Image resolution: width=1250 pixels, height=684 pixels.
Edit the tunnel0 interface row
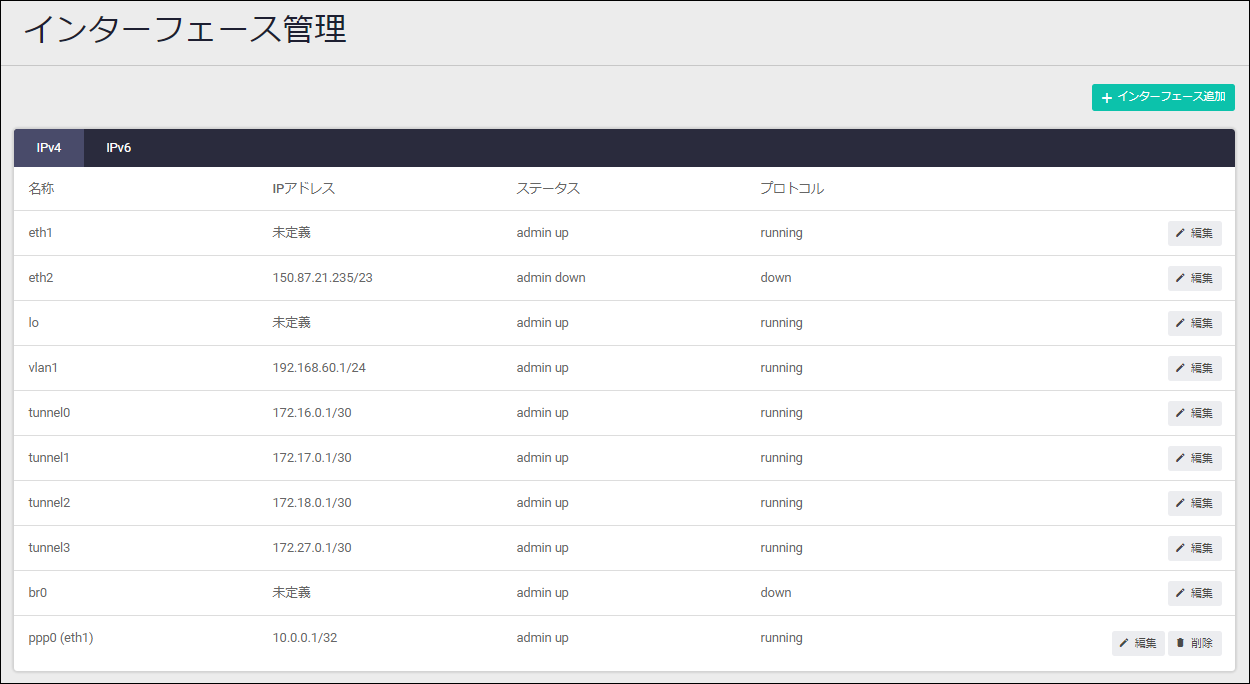coord(1194,413)
